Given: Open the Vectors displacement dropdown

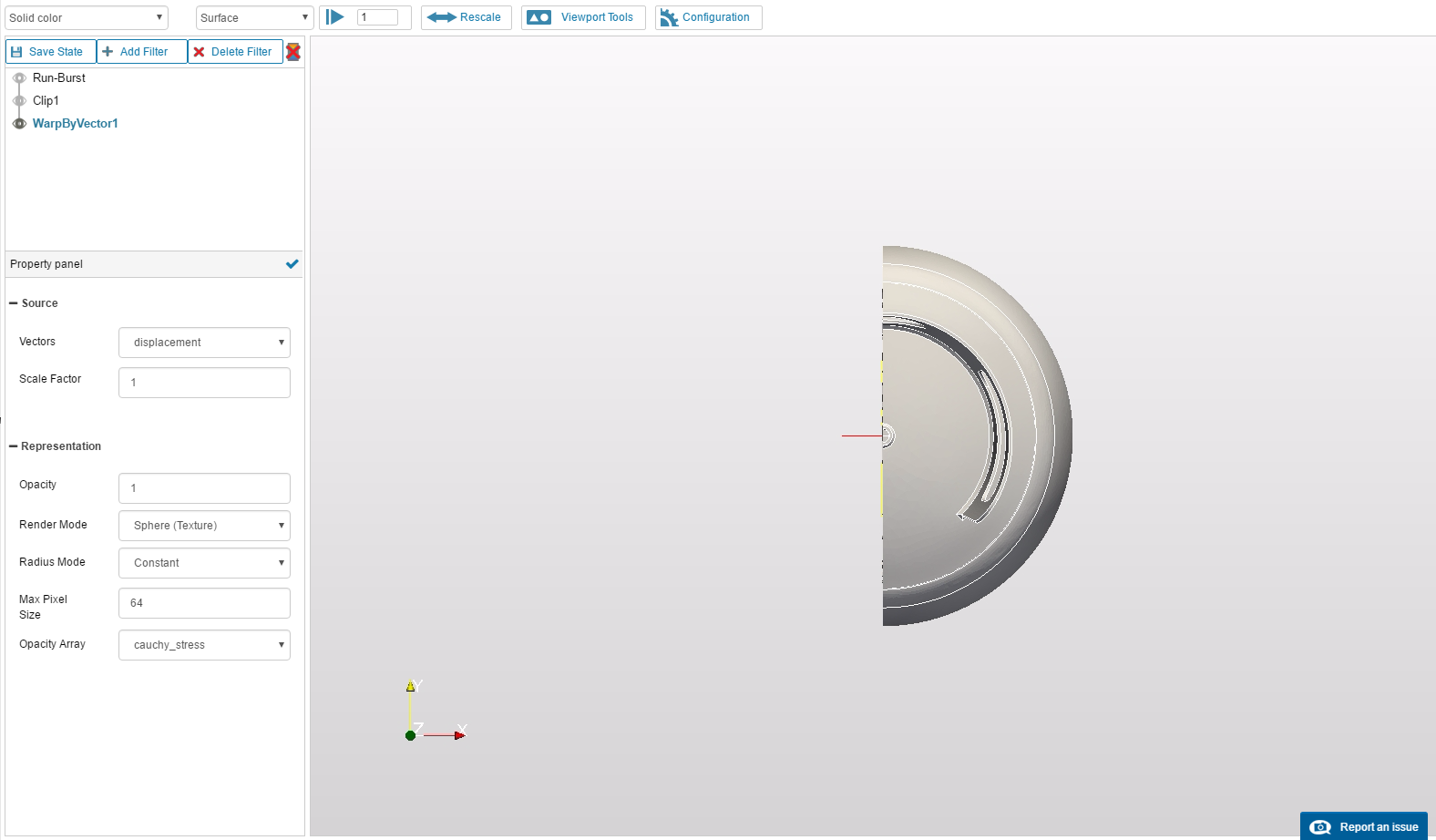Looking at the screenshot, I should click(x=204, y=343).
